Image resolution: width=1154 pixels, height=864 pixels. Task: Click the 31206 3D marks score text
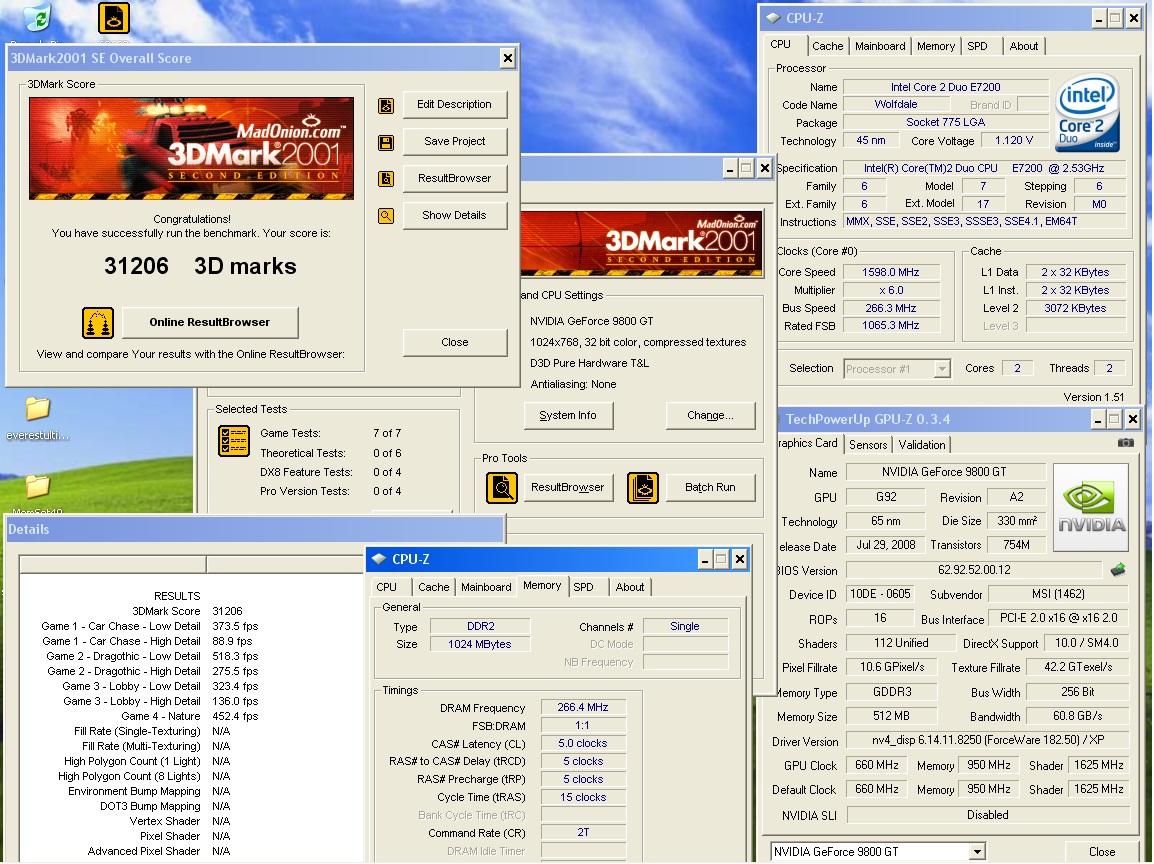point(200,266)
